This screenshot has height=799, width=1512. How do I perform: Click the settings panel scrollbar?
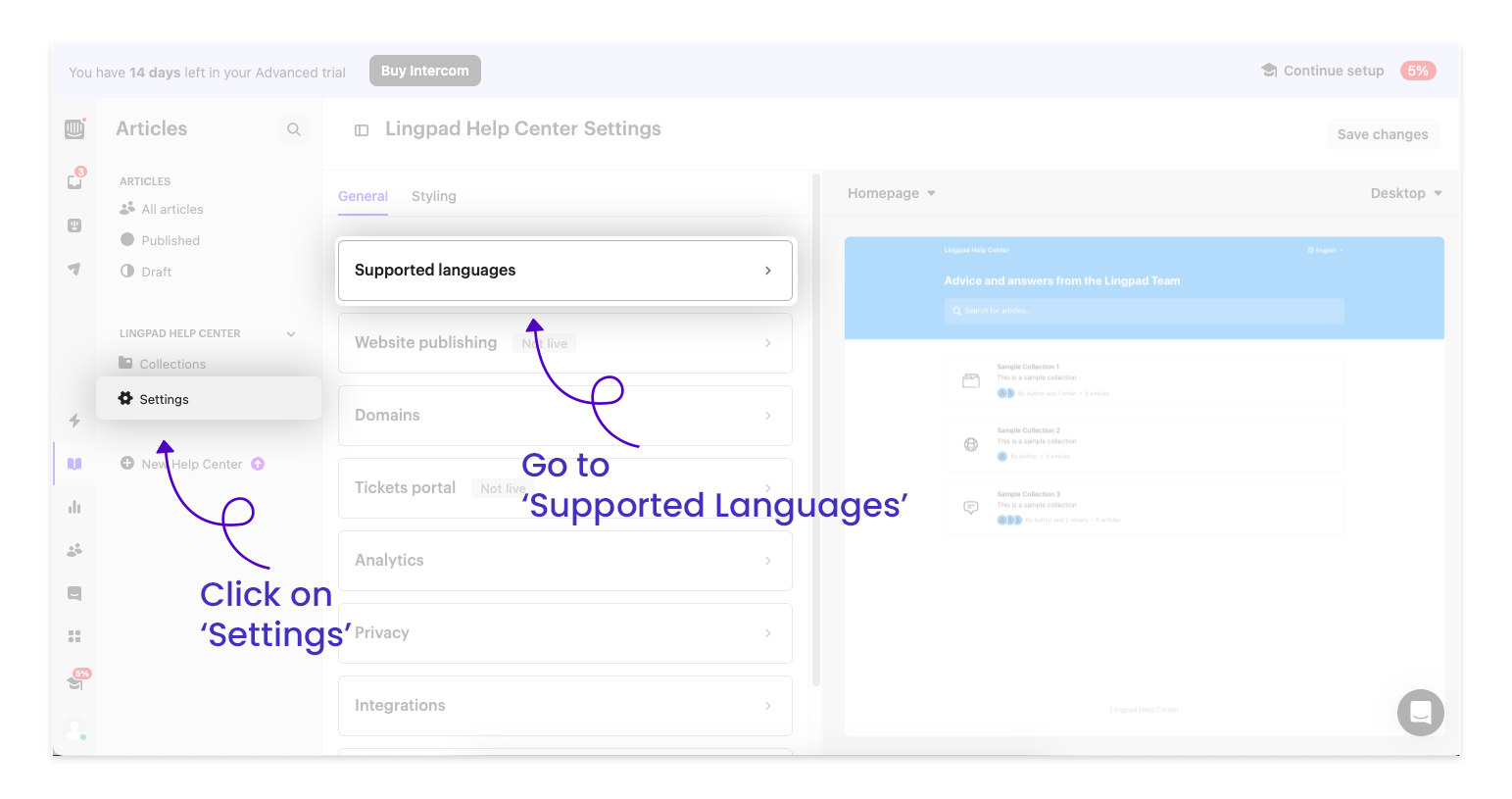point(816,429)
